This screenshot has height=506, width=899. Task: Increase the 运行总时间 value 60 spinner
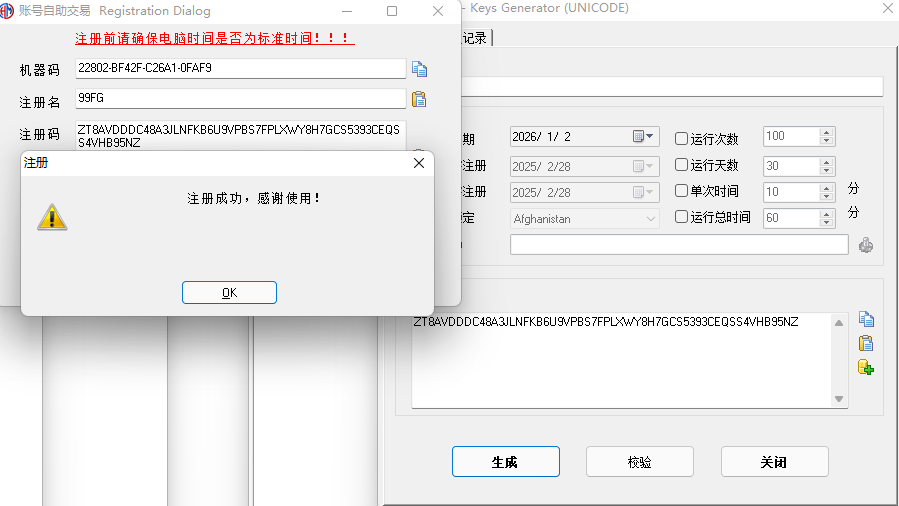[826, 214]
